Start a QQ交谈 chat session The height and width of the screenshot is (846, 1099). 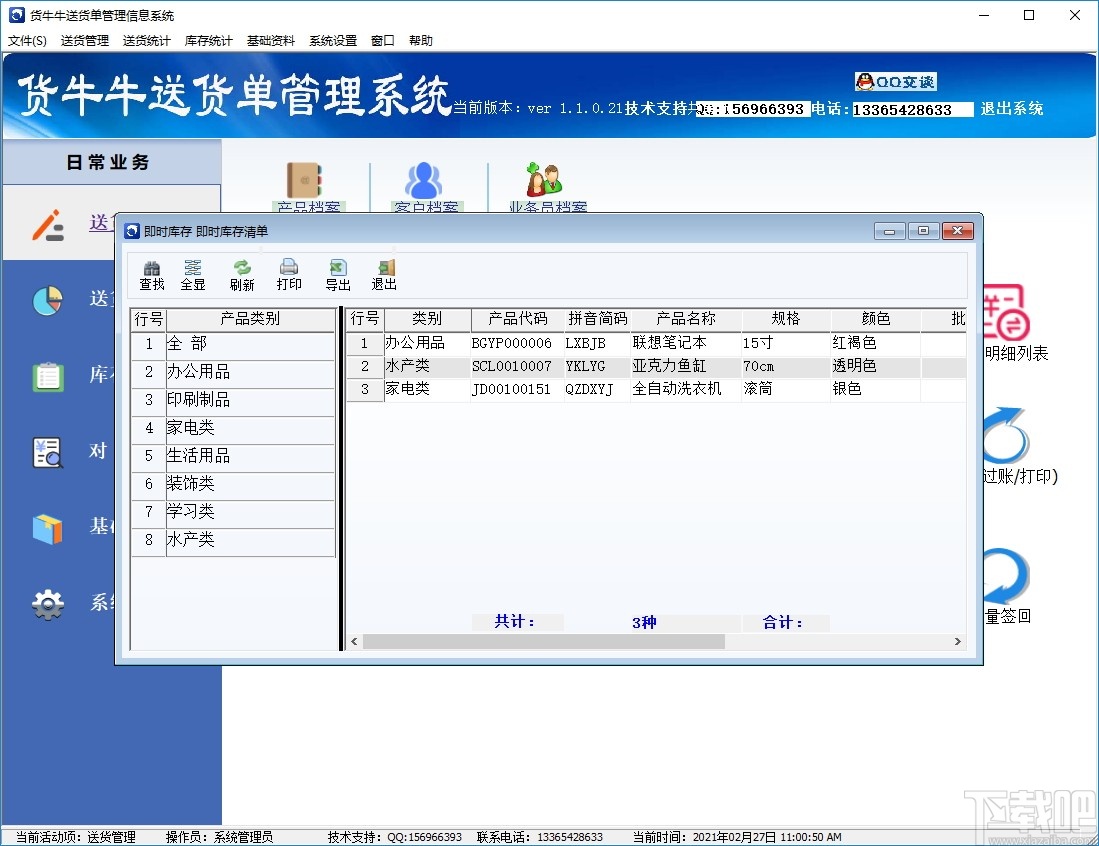pos(895,82)
